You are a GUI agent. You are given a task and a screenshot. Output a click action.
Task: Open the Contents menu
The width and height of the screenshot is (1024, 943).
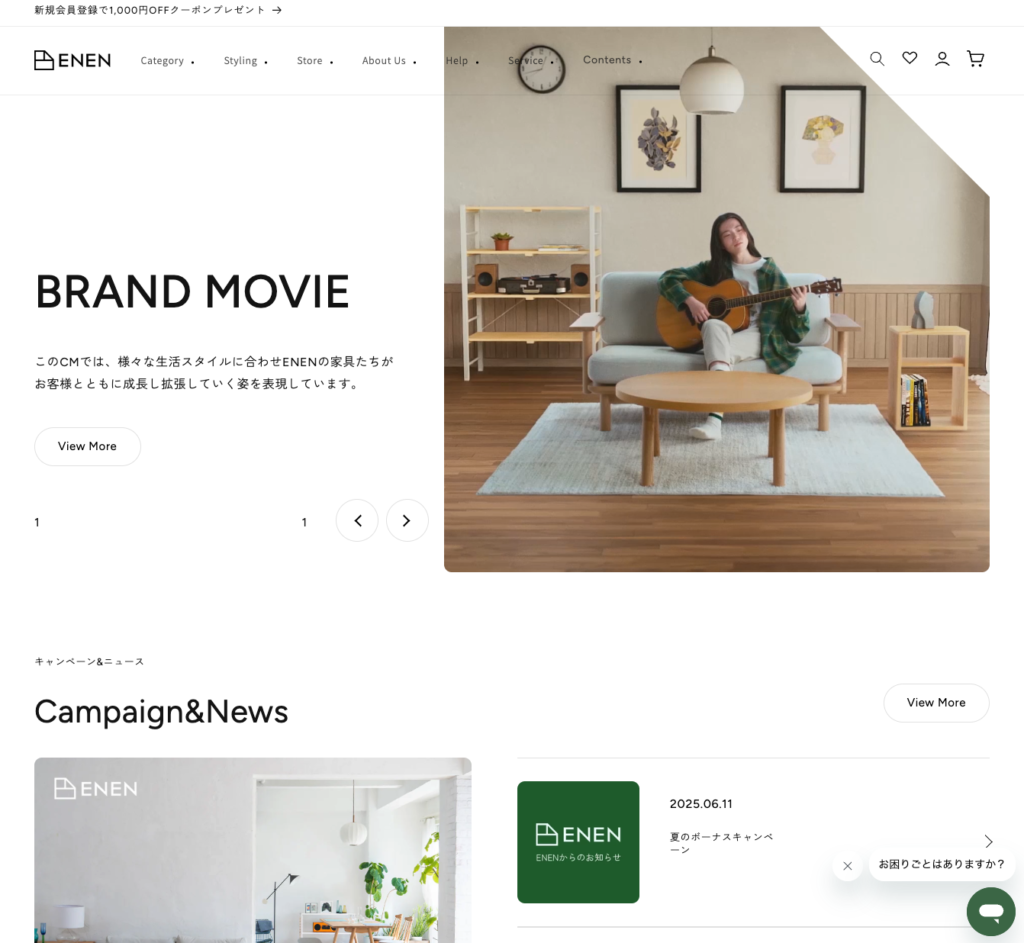click(x=611, y=60)
